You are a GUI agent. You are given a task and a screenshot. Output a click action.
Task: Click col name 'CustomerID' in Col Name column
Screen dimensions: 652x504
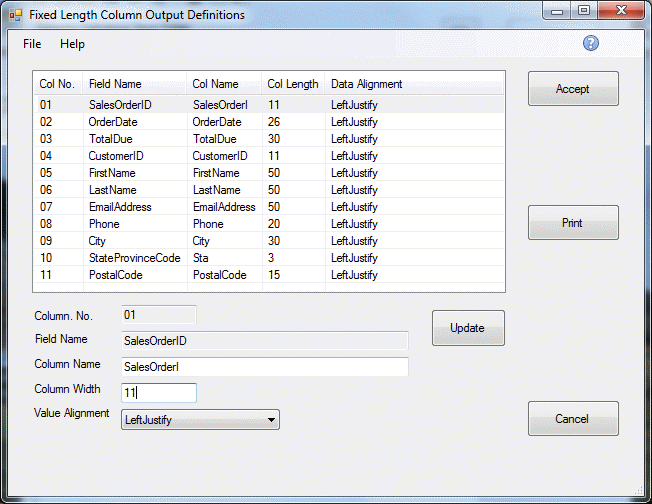[220, 156]
